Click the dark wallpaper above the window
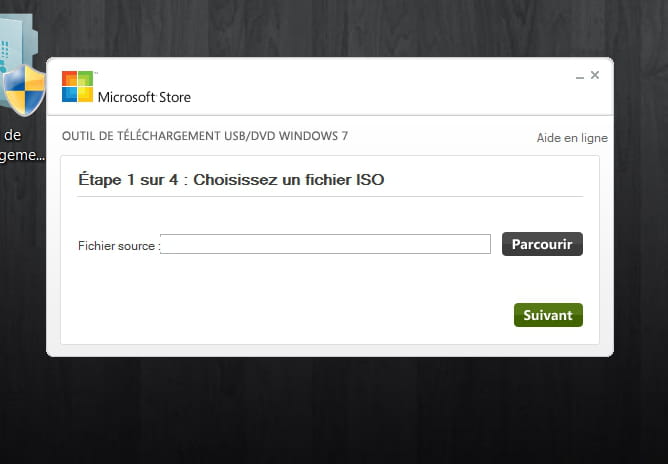This screenshot has width=668, height=464. tap(330, 25)
